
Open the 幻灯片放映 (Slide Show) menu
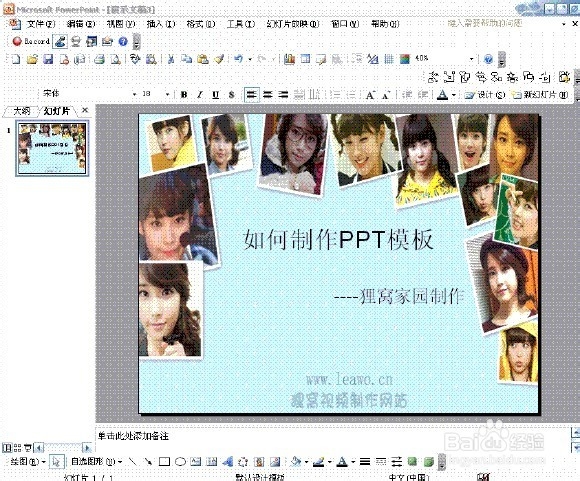293,24
